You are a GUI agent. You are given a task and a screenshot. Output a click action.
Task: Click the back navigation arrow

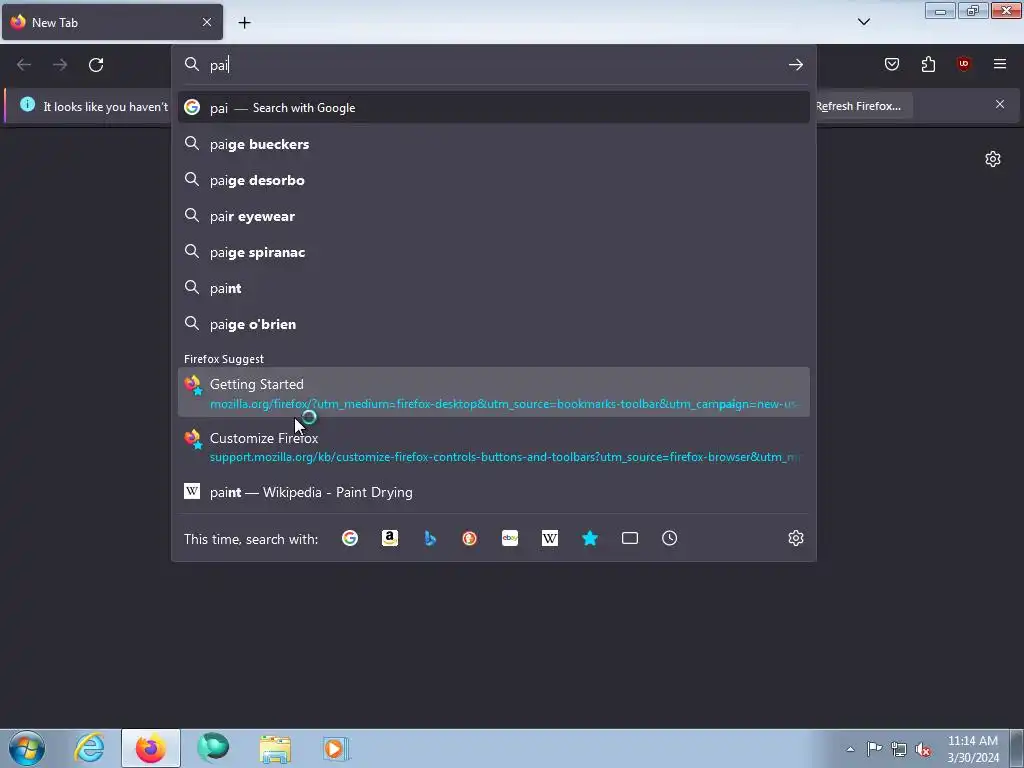click(x=24, y=65)
